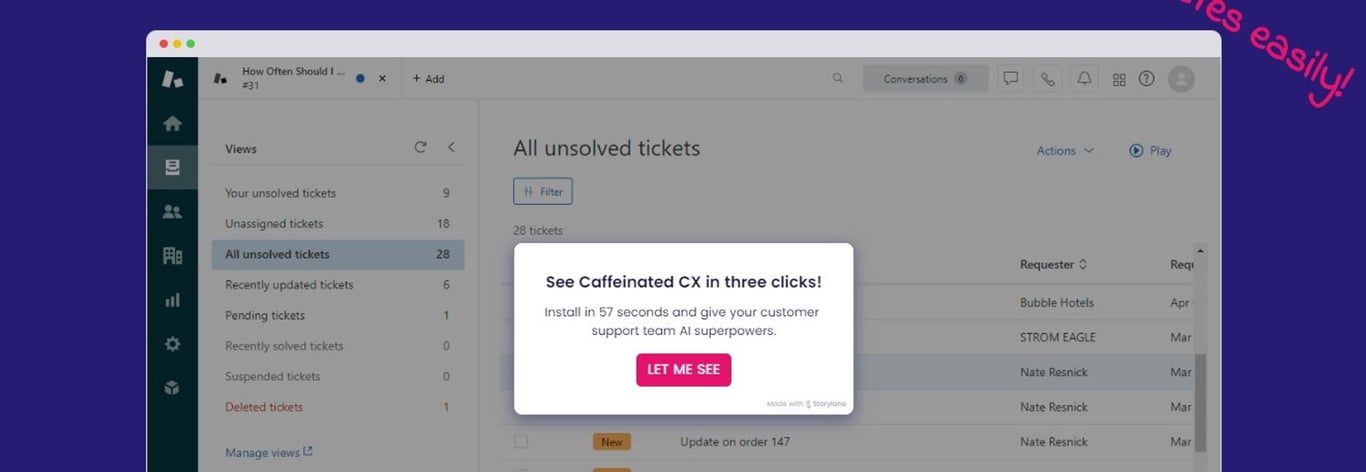
Task: Expand the Actions dropdown
Action: tap(1065, 151)
